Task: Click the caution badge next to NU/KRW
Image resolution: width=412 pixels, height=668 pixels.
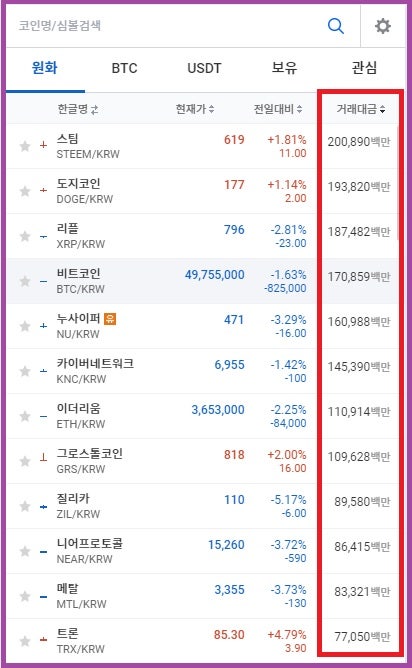Action: (110, 319)
